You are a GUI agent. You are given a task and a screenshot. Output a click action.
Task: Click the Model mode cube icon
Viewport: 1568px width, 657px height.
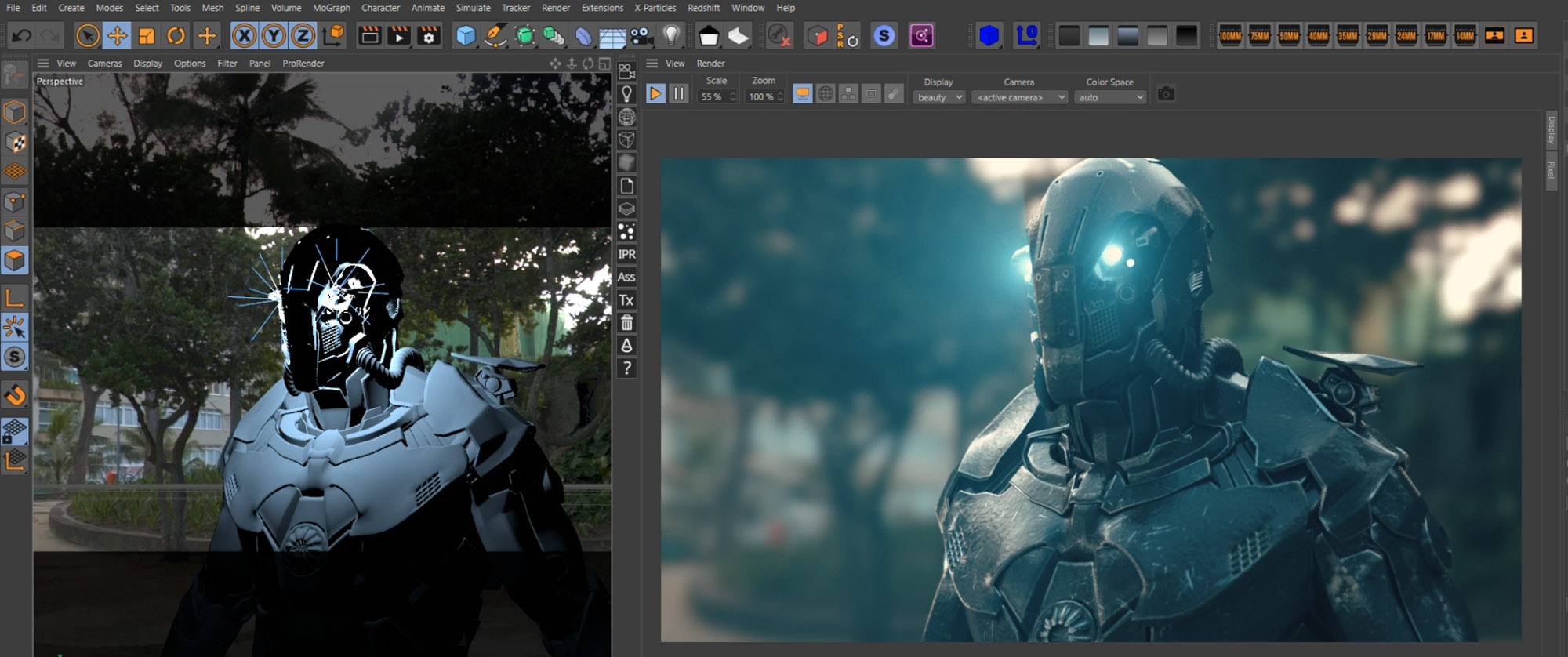click(x=15, y=112)
